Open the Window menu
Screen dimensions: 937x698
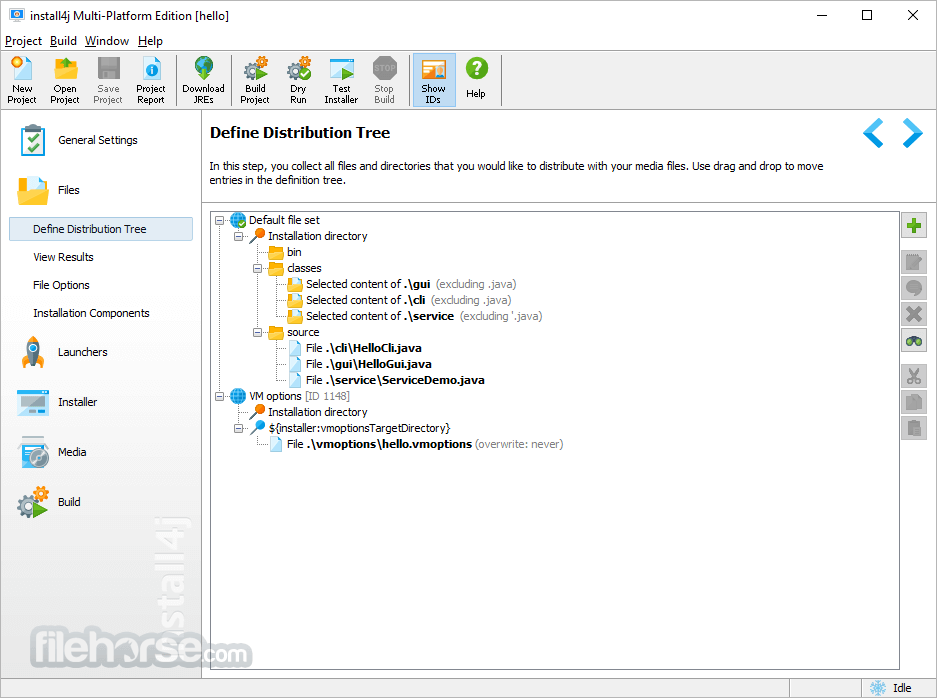point(107,41)
